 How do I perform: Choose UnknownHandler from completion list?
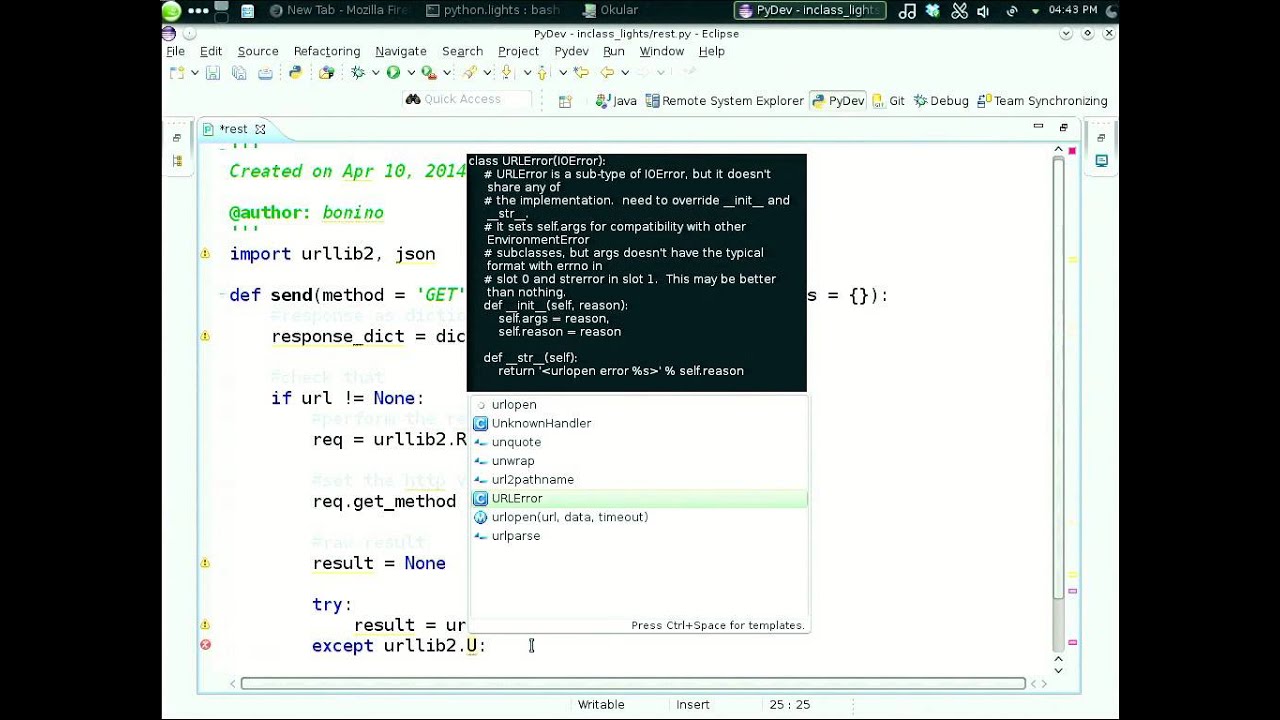pyautogui.click(x=639, y=423)
